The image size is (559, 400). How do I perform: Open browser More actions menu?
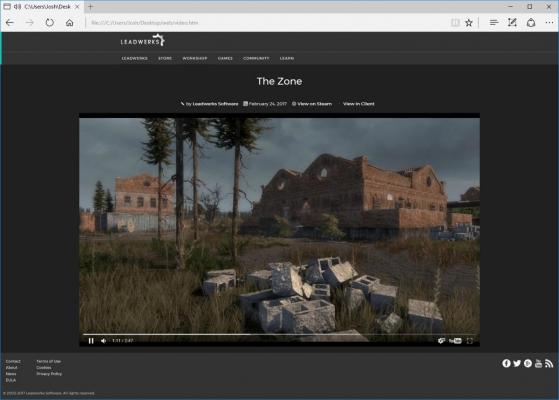pyautogui.click(x=549, y=22)
